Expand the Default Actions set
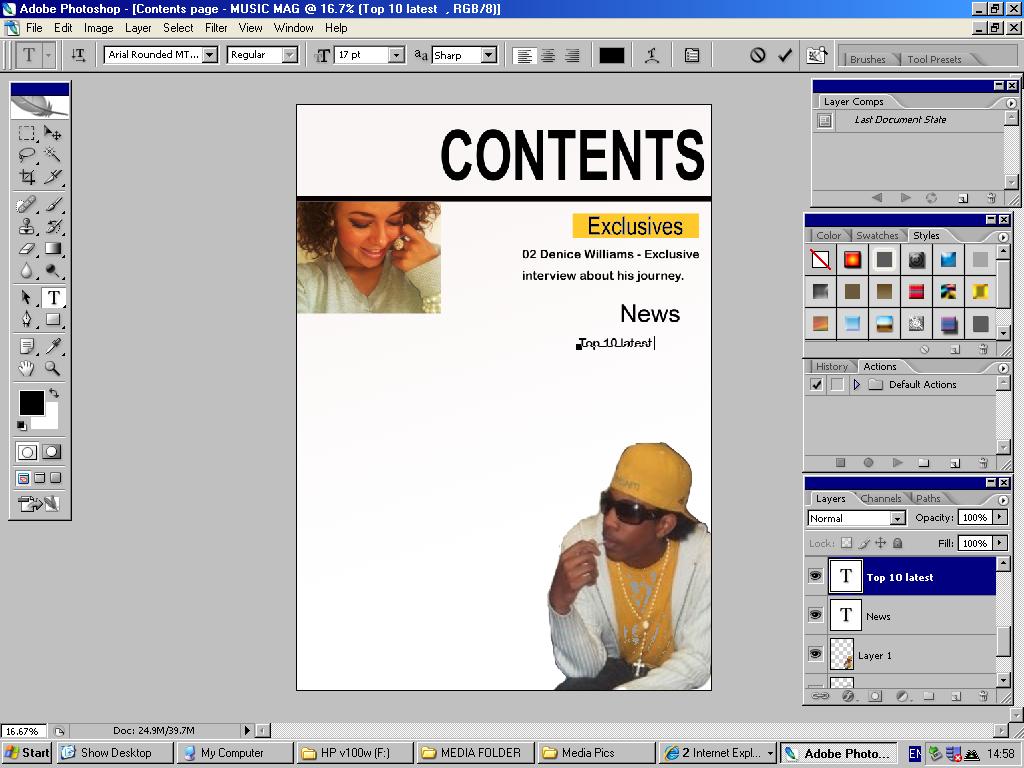1024x768 pixels. [x=856, y=385]
